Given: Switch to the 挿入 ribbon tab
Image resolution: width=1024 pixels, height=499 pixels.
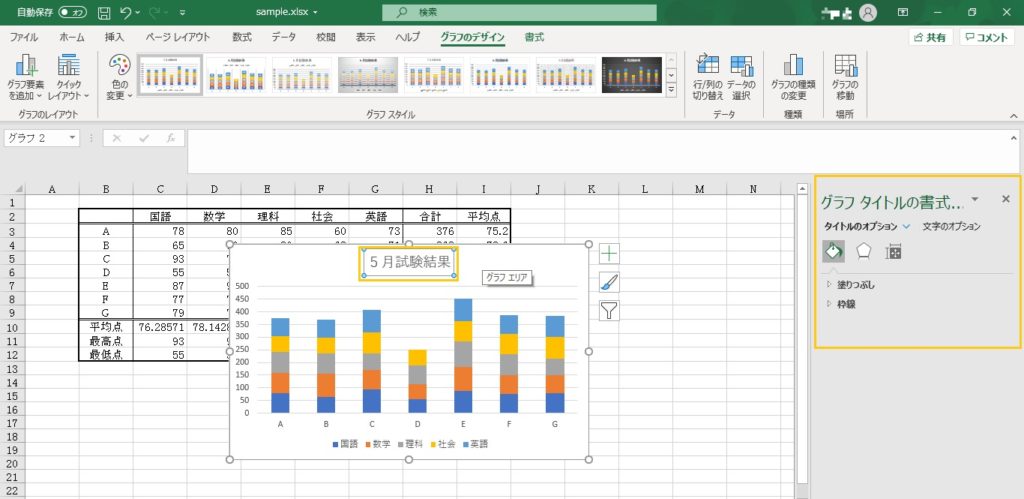Looking at the screenshot, I should click(115, 37).
